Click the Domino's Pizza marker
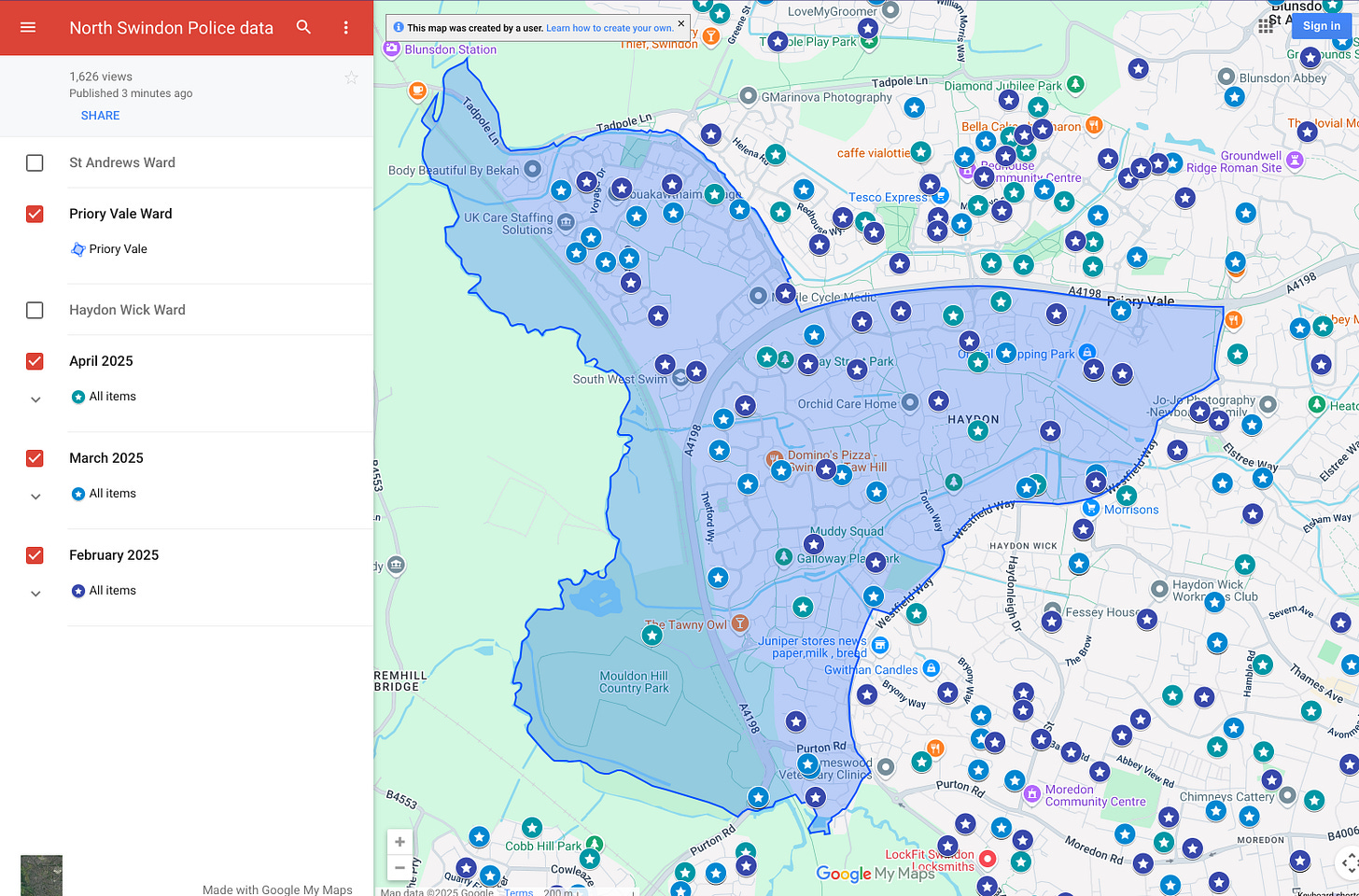1359x896 pixels. 773,458
